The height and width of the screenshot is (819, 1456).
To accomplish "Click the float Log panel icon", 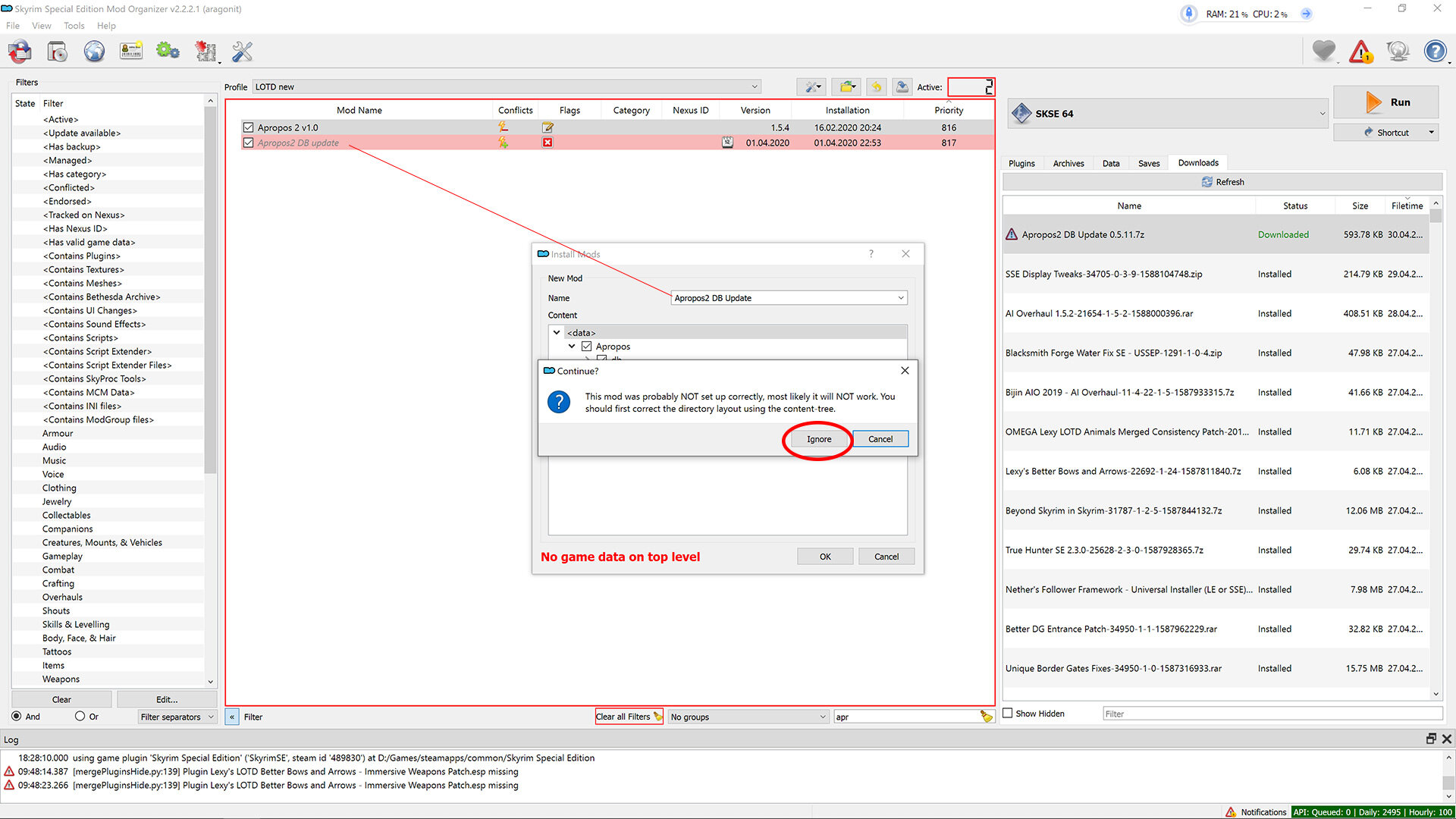I will click(1431, 739).
